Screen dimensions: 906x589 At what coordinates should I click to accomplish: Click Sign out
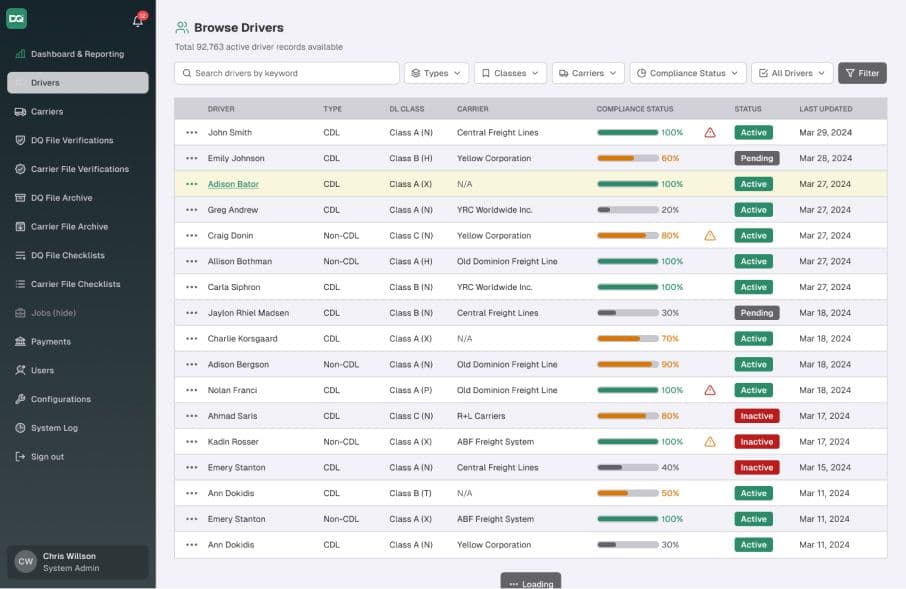[77, 457]
